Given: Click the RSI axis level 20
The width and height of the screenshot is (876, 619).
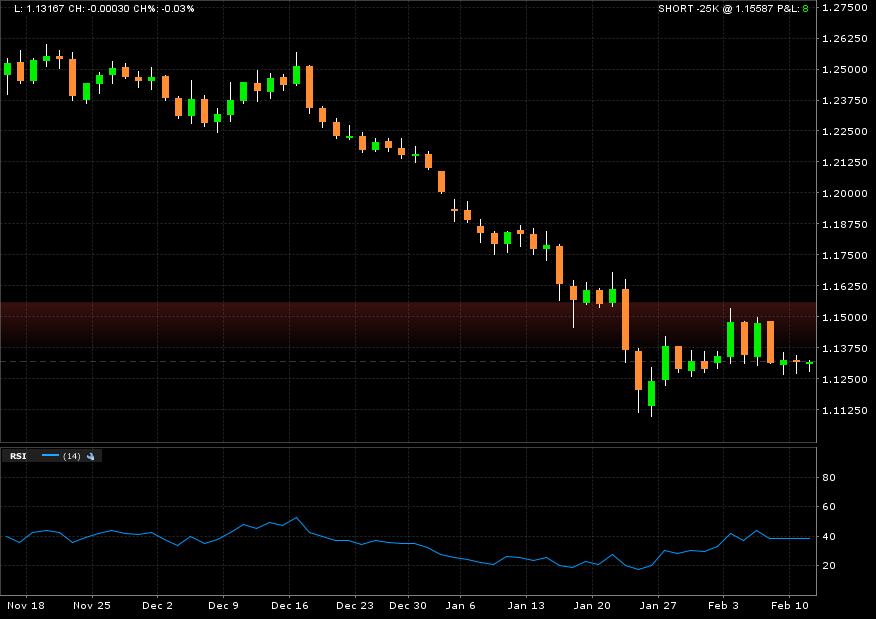Looking at the screenshot, I should (x=829, y=566).
